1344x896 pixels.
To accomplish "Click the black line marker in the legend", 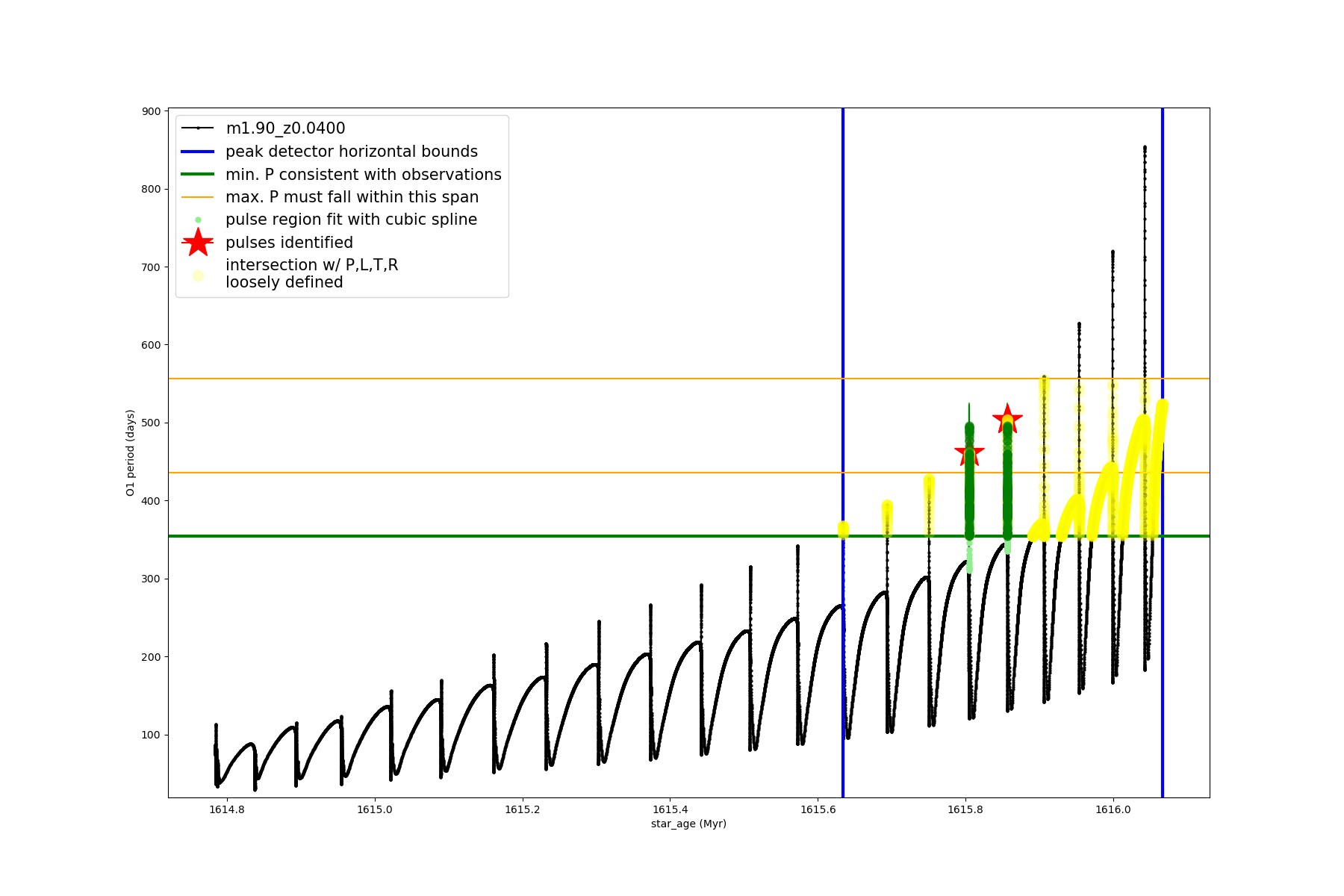I will (198, 128).
